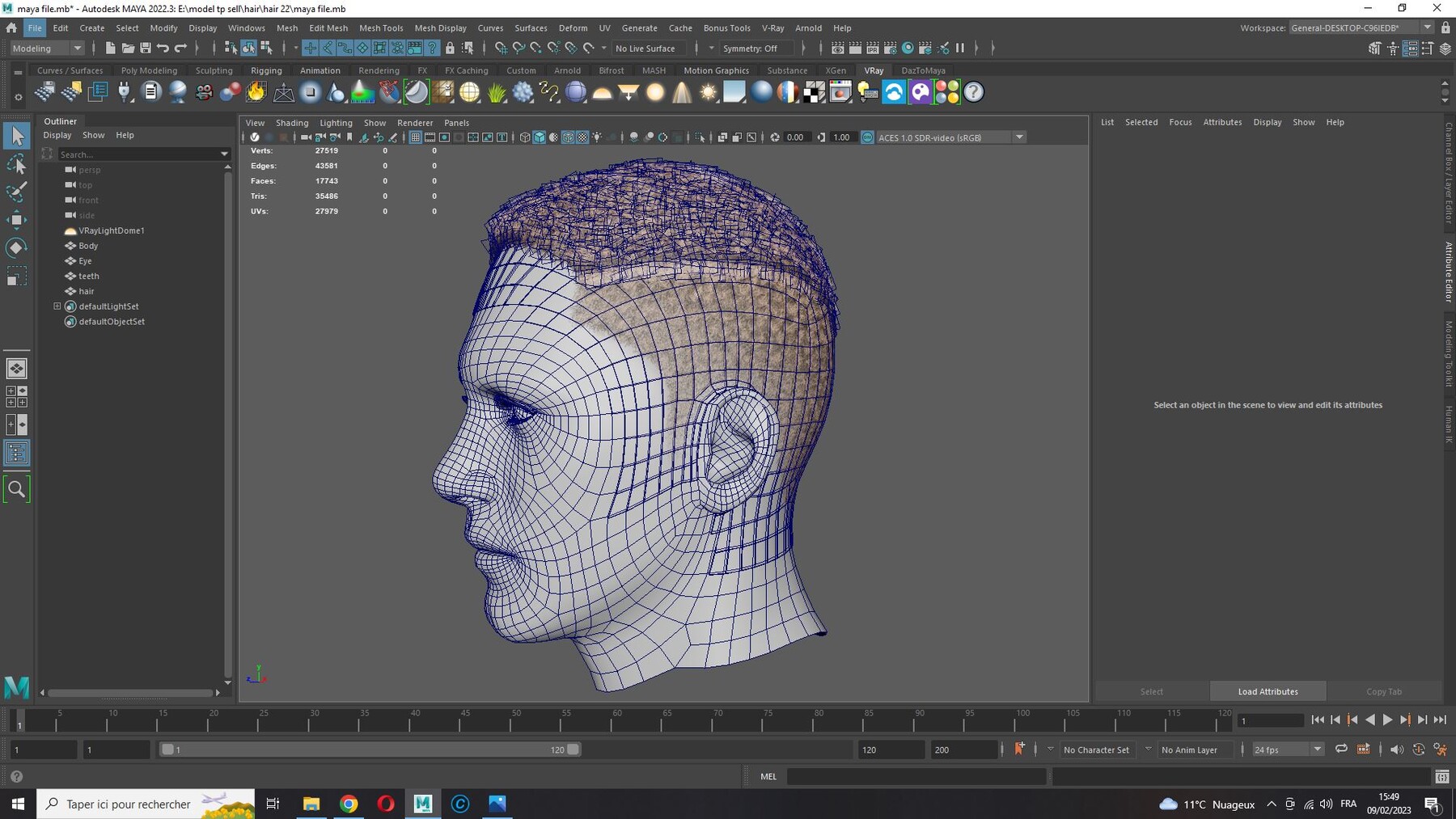Open the search magnifier icon in sidebar

point(16,489)
